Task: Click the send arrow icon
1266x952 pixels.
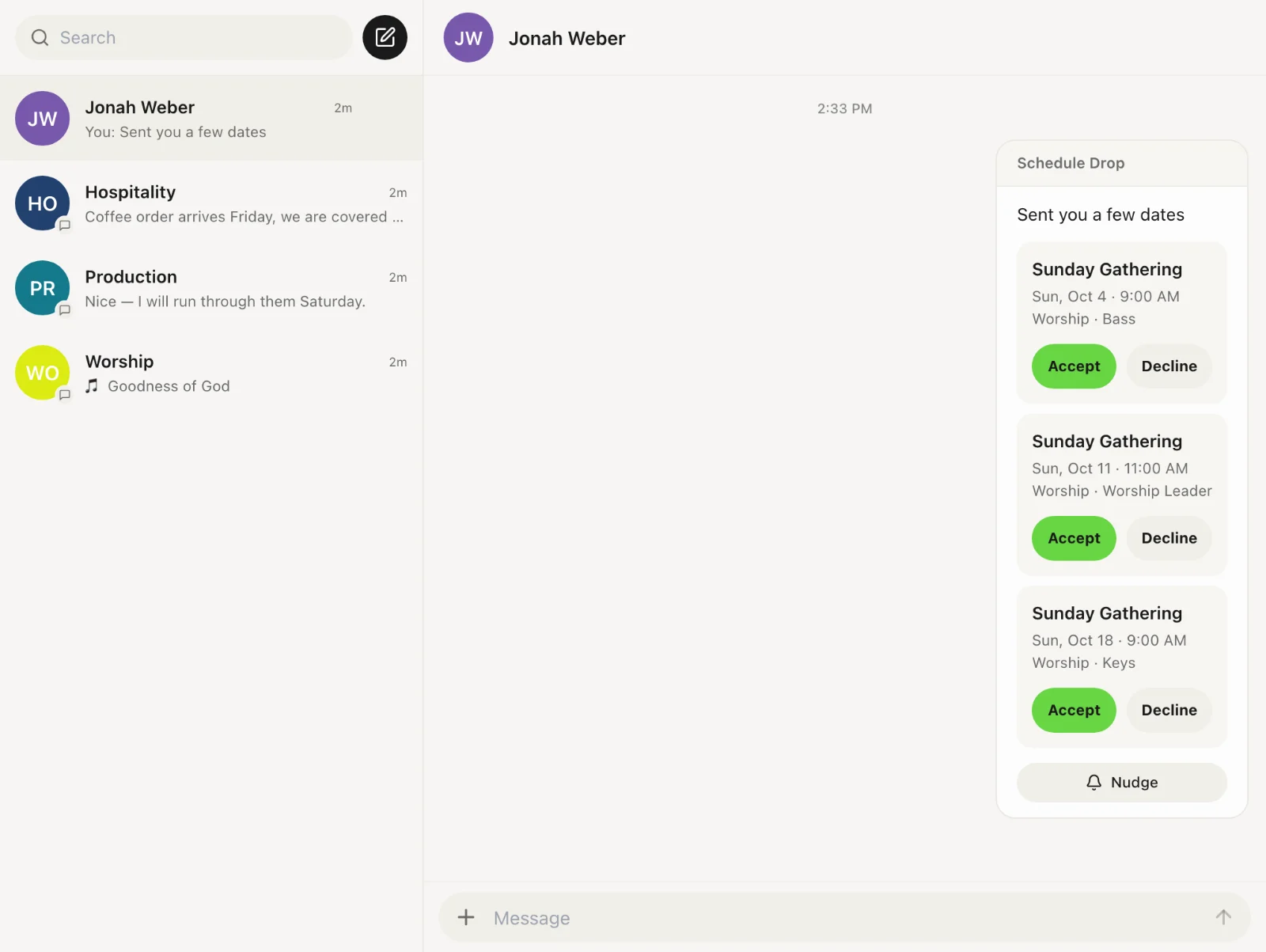Action: tap(1223, 917)
